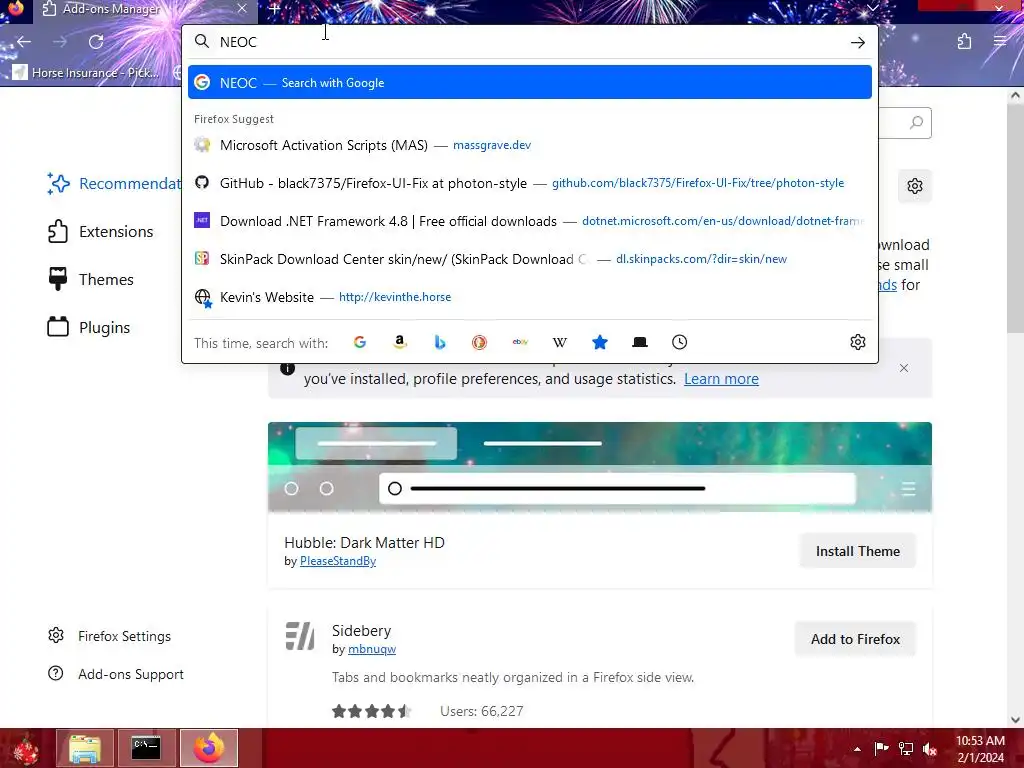The height and width of the screenshot is (768, 1024).
Task: Search history via the clock icon
Action: 680,342
